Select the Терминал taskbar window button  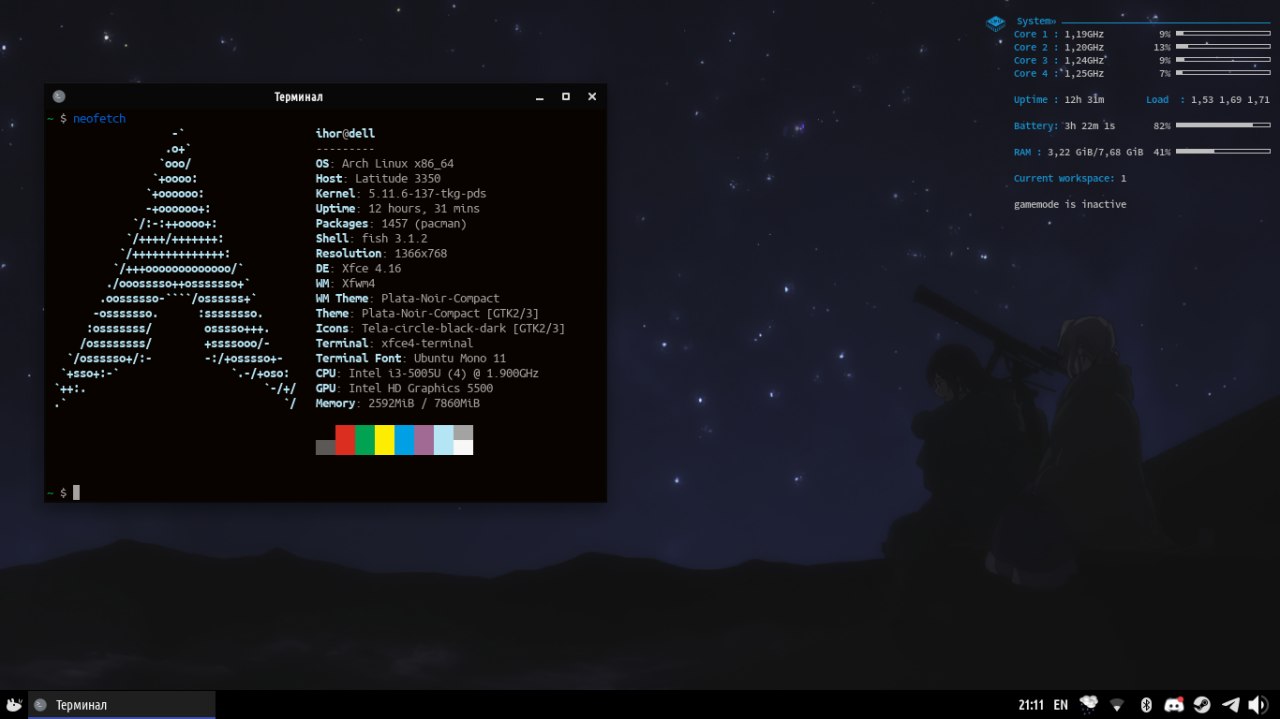[x=122, y=705]
